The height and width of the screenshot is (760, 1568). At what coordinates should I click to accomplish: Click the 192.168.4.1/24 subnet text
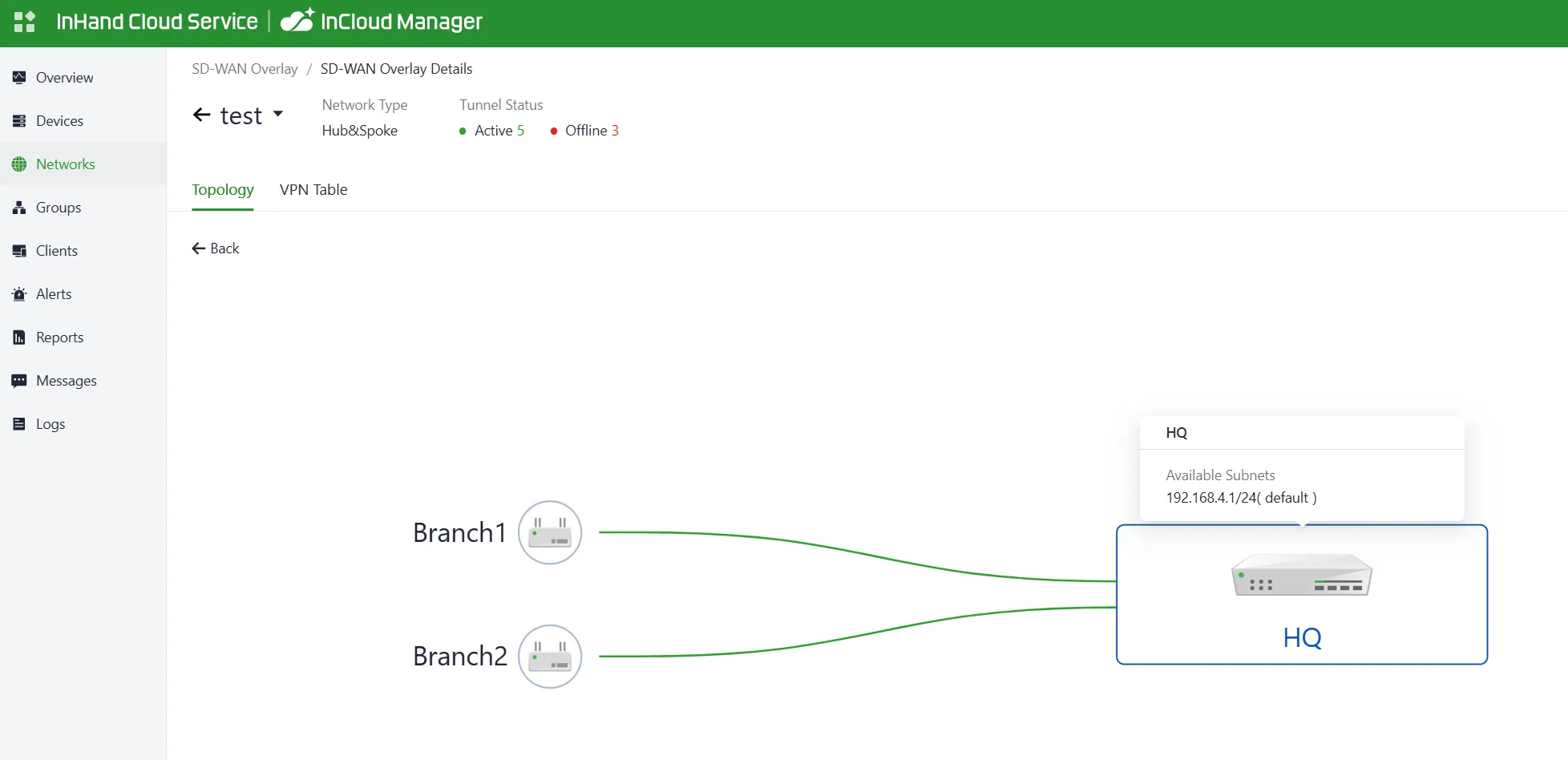tap(1241, 498)
